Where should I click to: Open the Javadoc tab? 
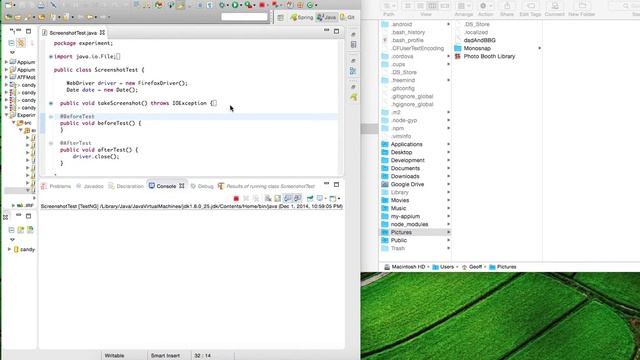(89, 186)
